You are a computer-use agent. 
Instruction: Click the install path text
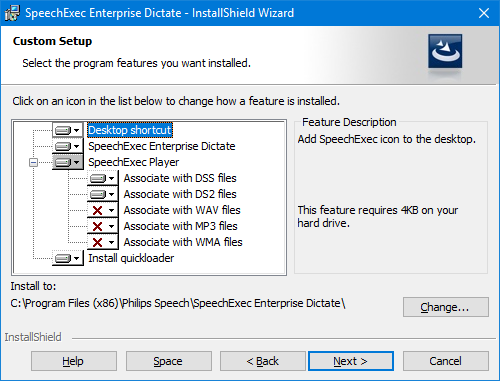tap(178, 303)
